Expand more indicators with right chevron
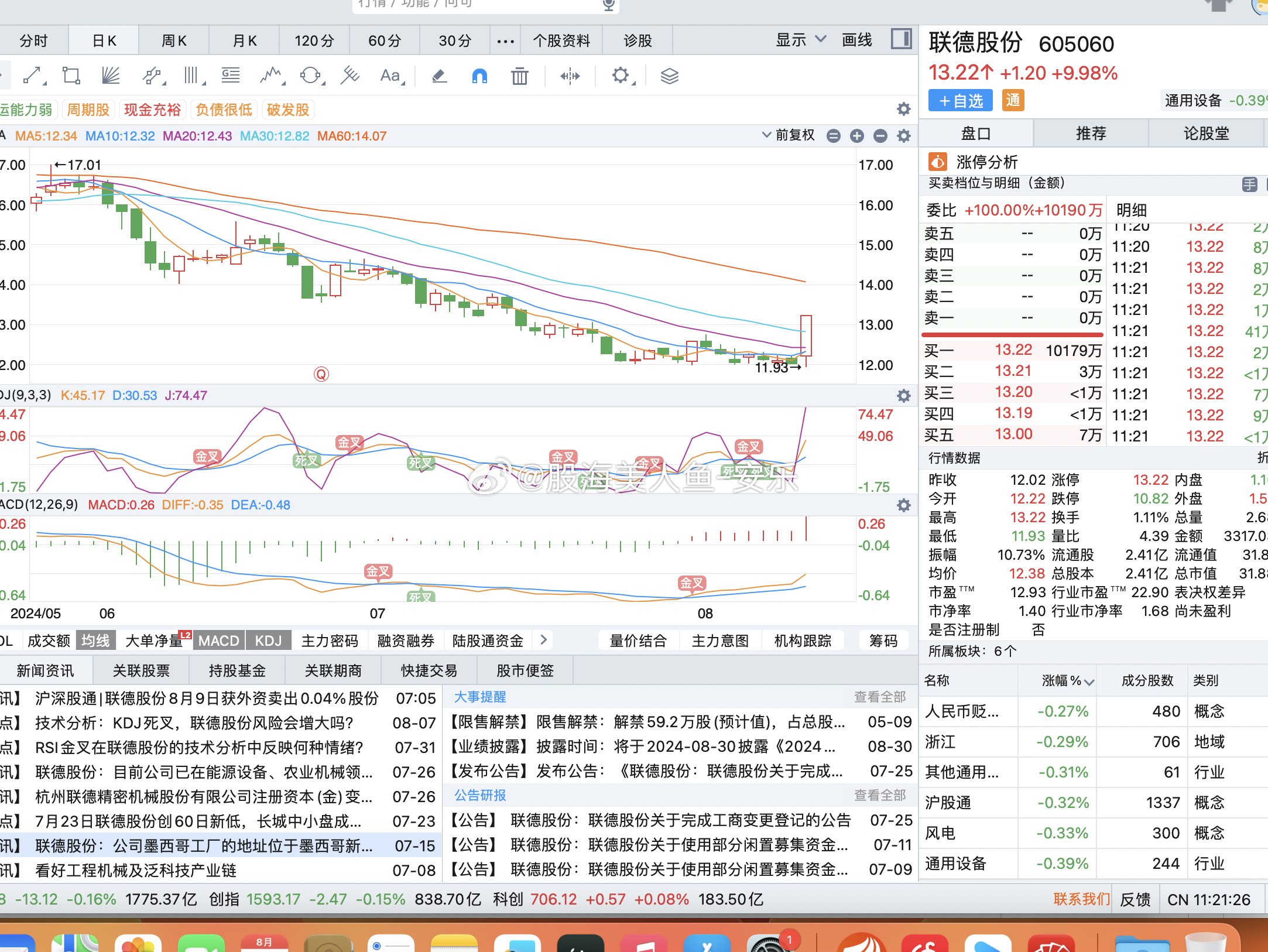Image resolution: width=1268 pixels, height=952 pixels. (544, 640)
